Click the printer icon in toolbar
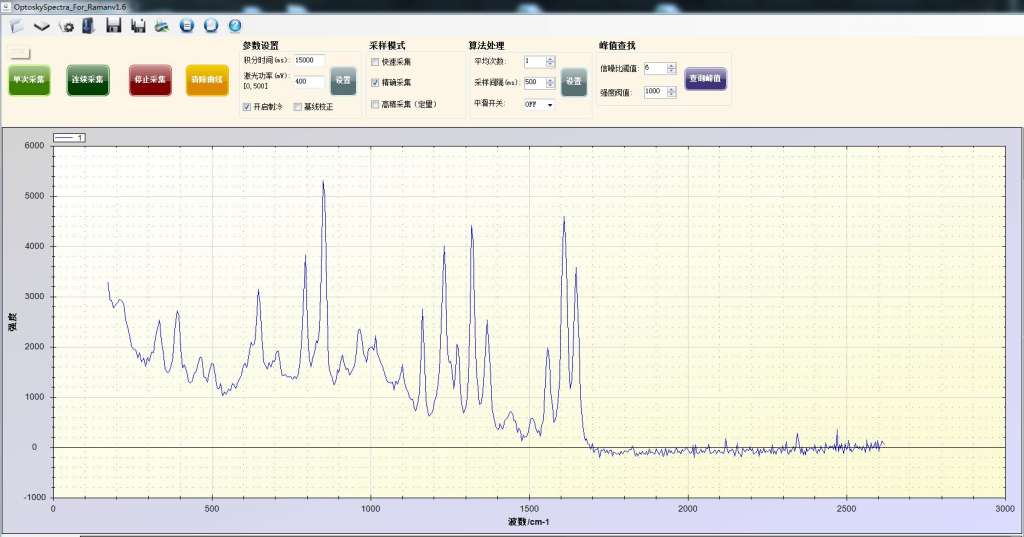 [161, 26]
